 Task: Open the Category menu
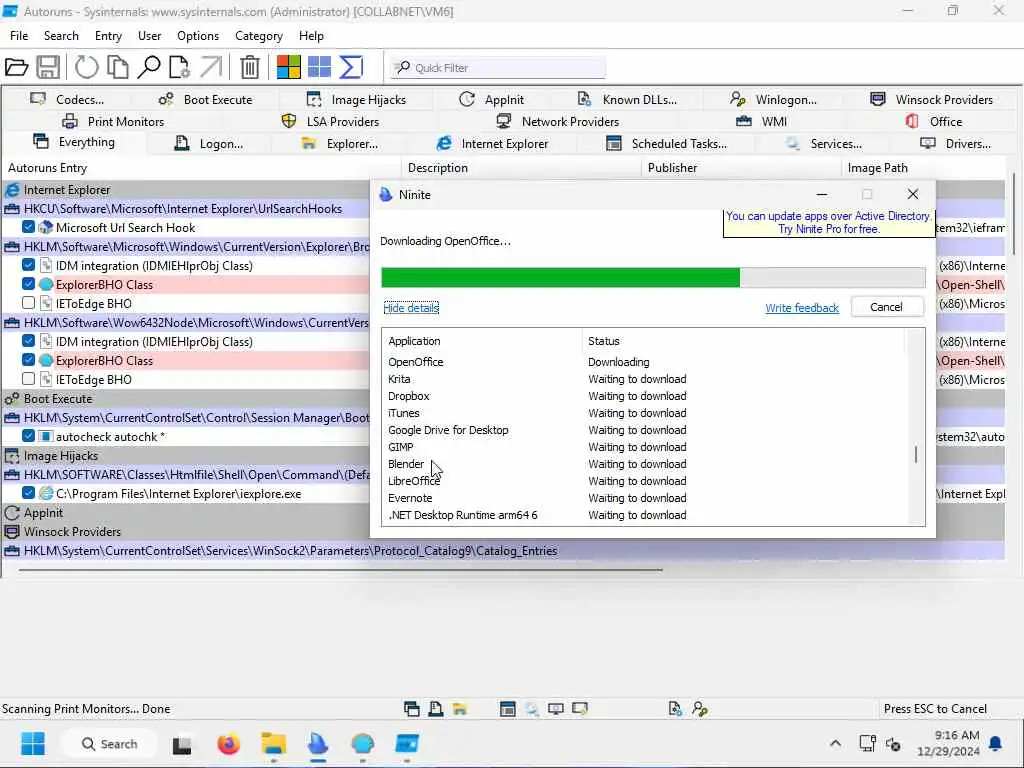coord(259,36)
